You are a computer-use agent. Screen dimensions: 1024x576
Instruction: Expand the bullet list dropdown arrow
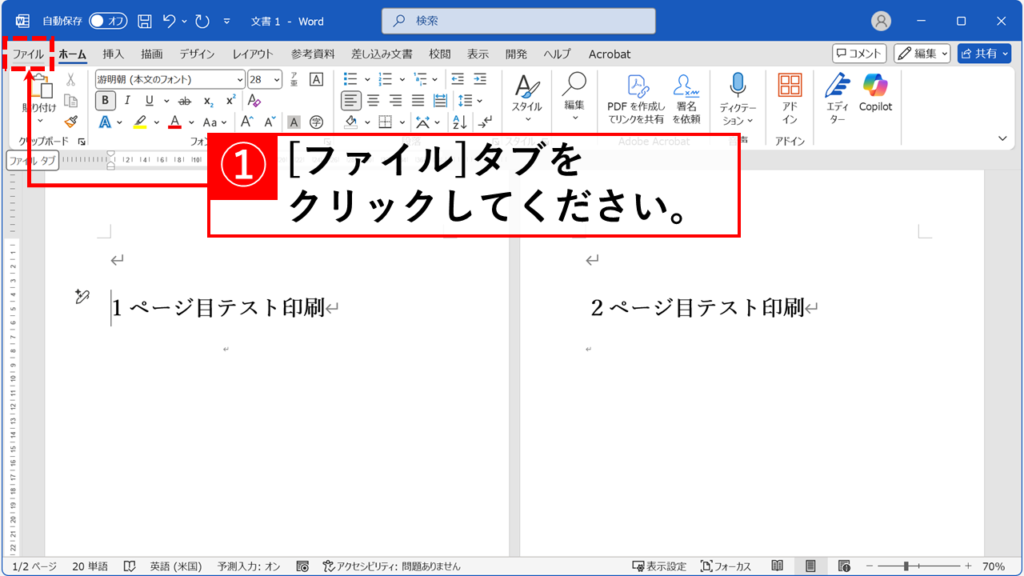click(367, 80)
